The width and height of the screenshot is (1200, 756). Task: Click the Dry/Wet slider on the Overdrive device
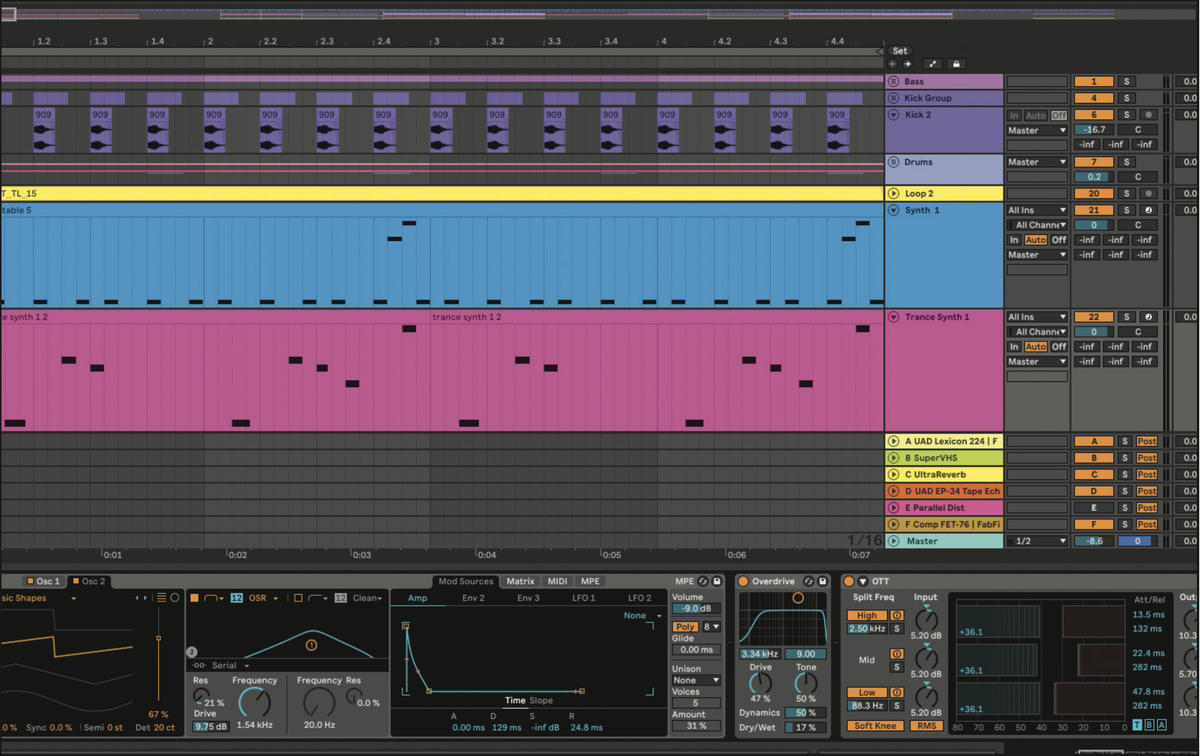tap(806, 726)
